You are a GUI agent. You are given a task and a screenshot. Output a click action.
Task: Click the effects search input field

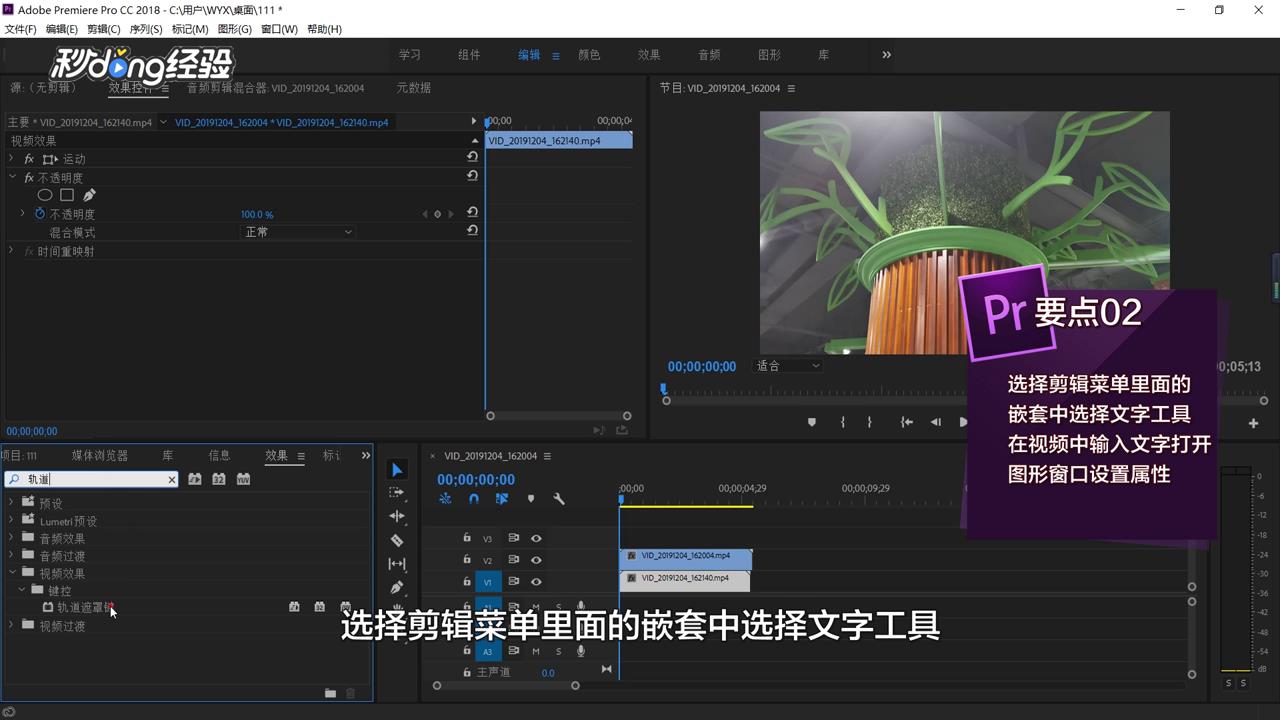point(92,480)
